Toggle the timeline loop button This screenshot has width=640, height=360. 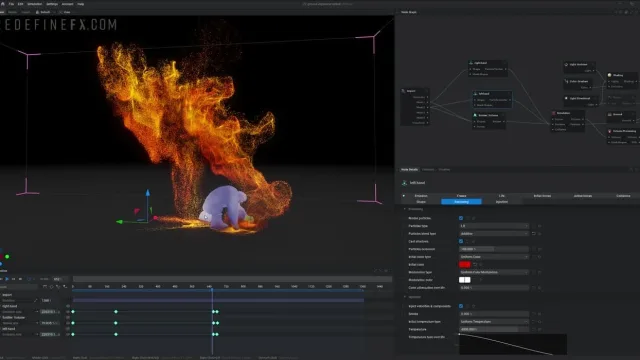click(29, 279)
